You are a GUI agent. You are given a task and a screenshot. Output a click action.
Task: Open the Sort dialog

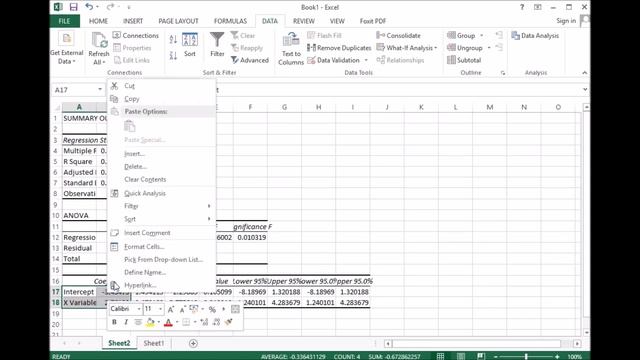tap(190, 45)
